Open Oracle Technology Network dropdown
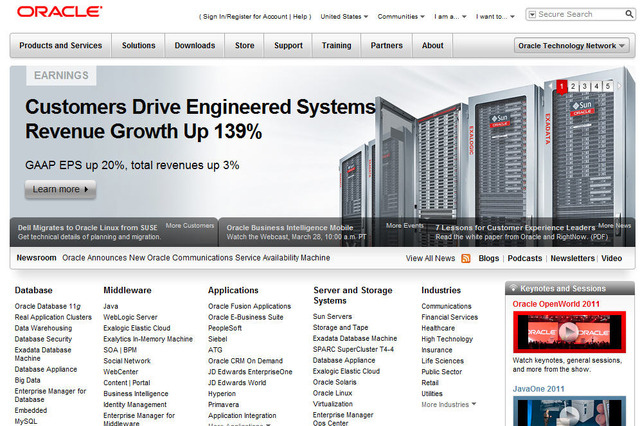This screenshot has height=426, width=640. [x=571, y=46]
